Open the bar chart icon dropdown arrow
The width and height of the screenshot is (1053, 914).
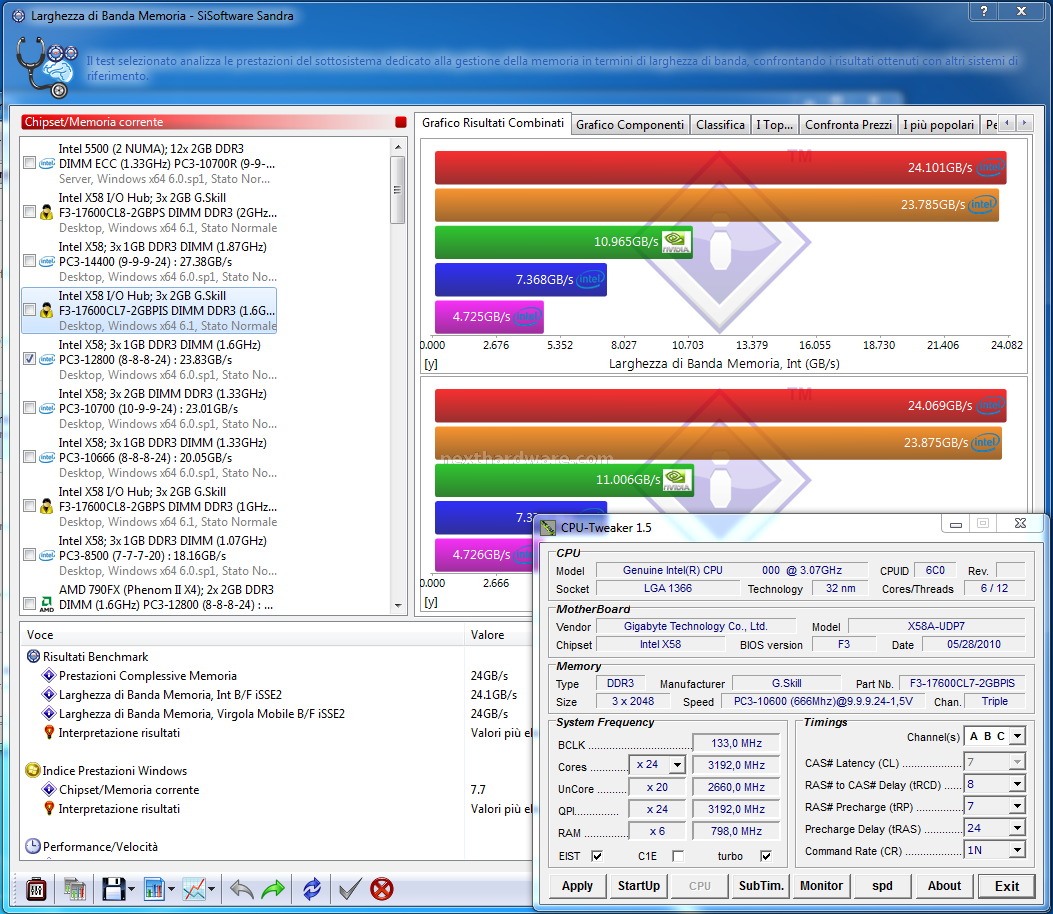pyautogui.click(x=171, y=890)
